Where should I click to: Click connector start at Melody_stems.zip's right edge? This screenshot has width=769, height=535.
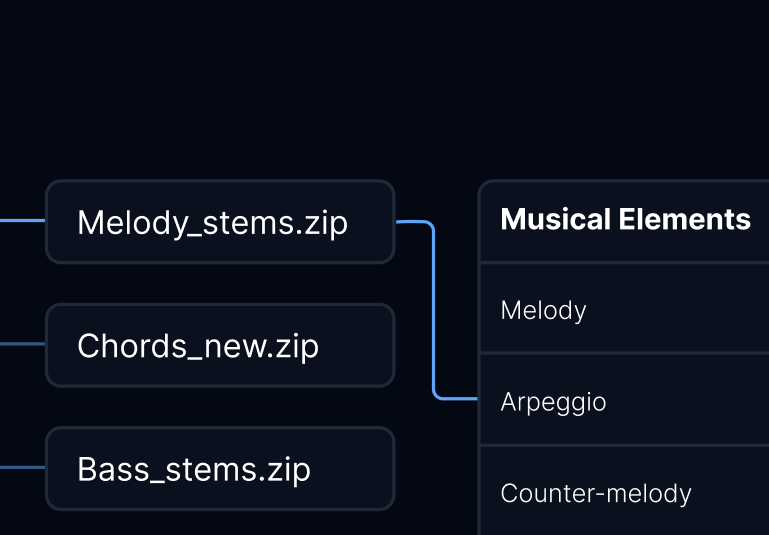coord(400,222)
